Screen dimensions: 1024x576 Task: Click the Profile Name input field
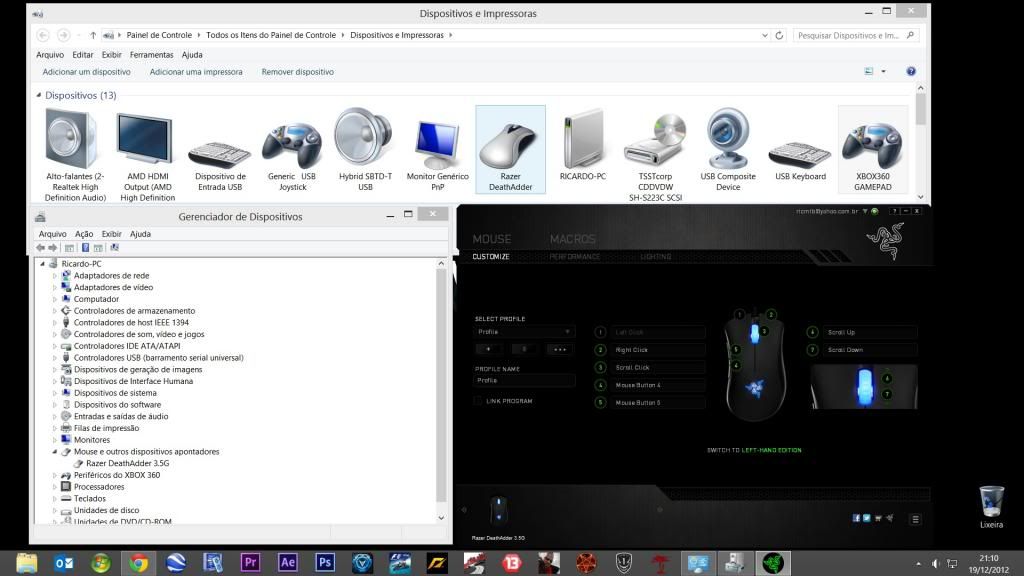pos(524,380)
